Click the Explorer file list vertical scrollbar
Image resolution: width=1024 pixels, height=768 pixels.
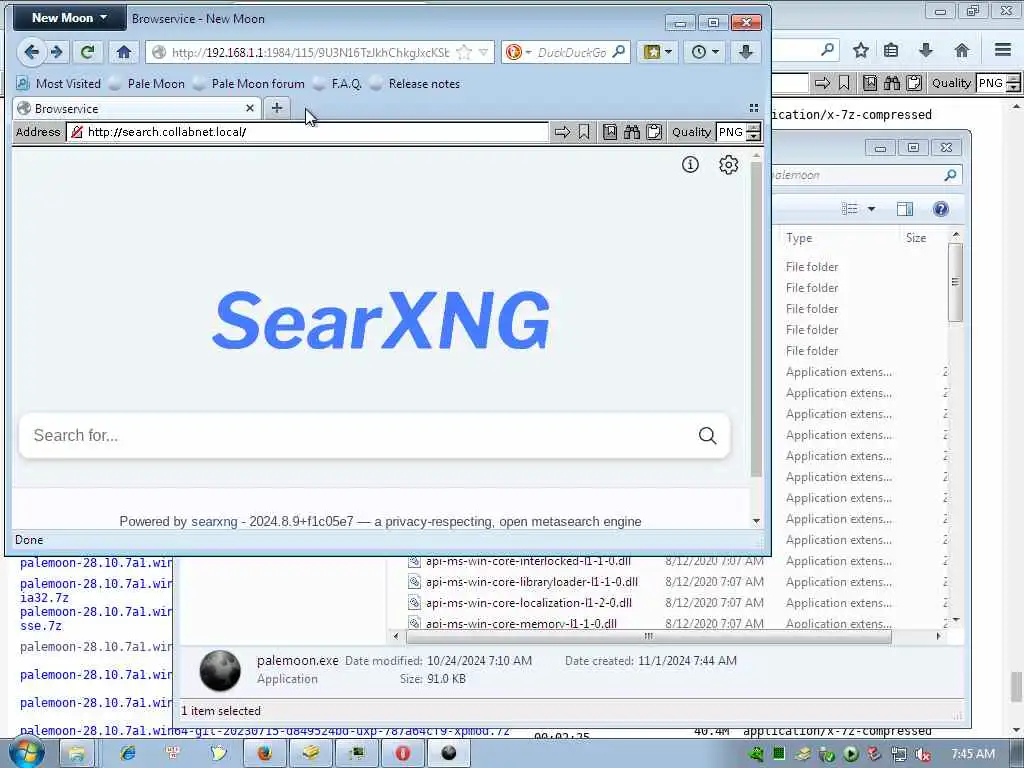click(x=955, y=282)
